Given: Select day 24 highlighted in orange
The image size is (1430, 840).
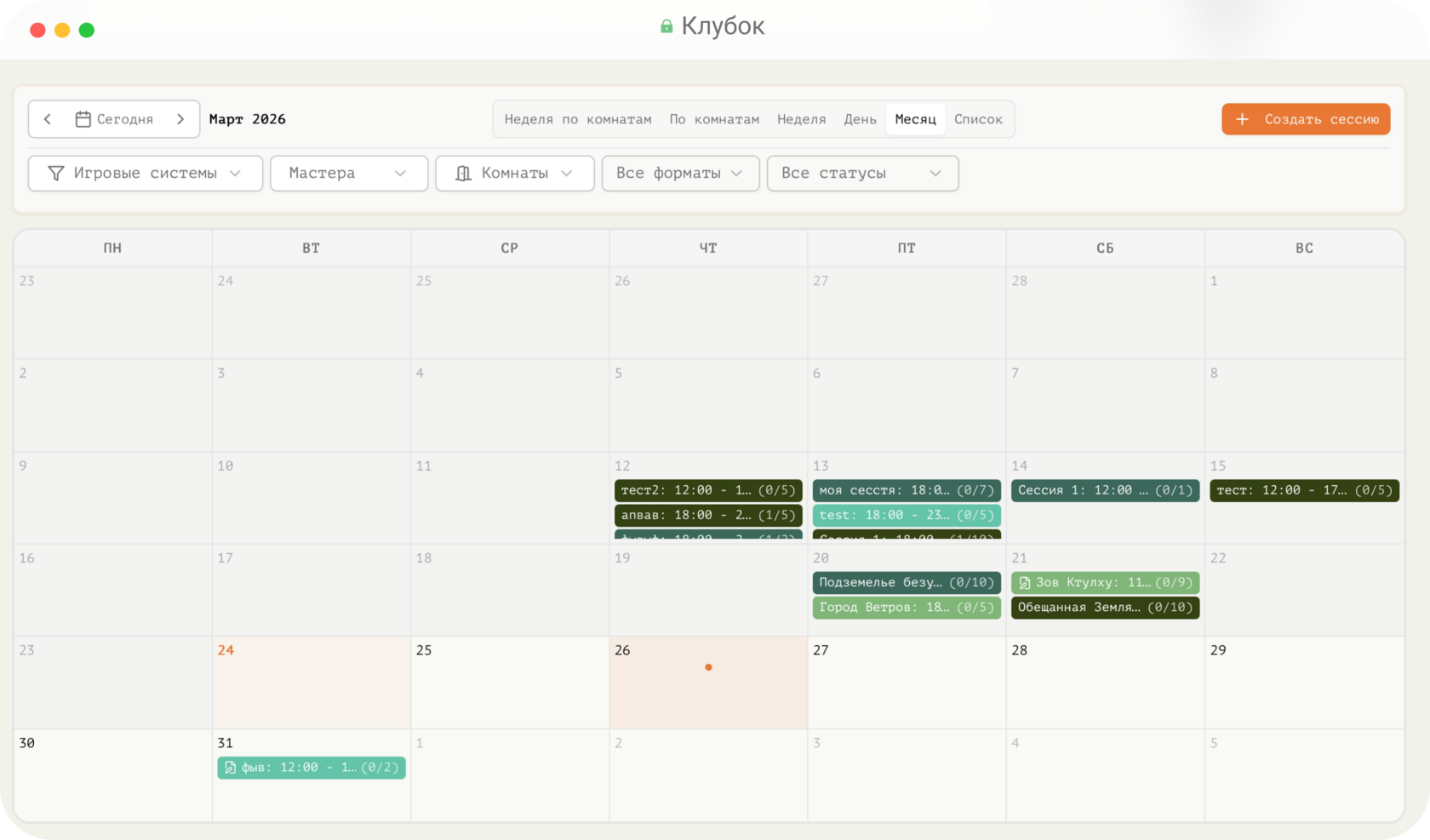Looking at the screenshot, I should point(312,683).
